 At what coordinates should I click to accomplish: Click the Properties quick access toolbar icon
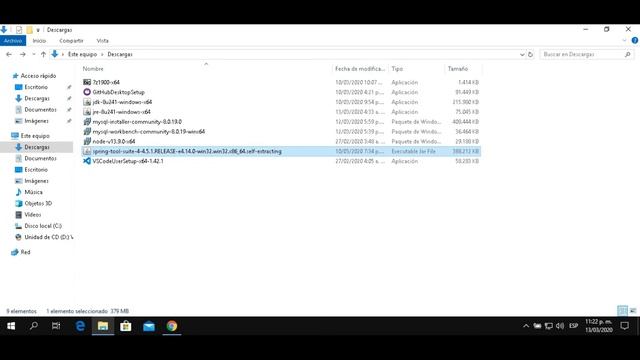[19, 30]
